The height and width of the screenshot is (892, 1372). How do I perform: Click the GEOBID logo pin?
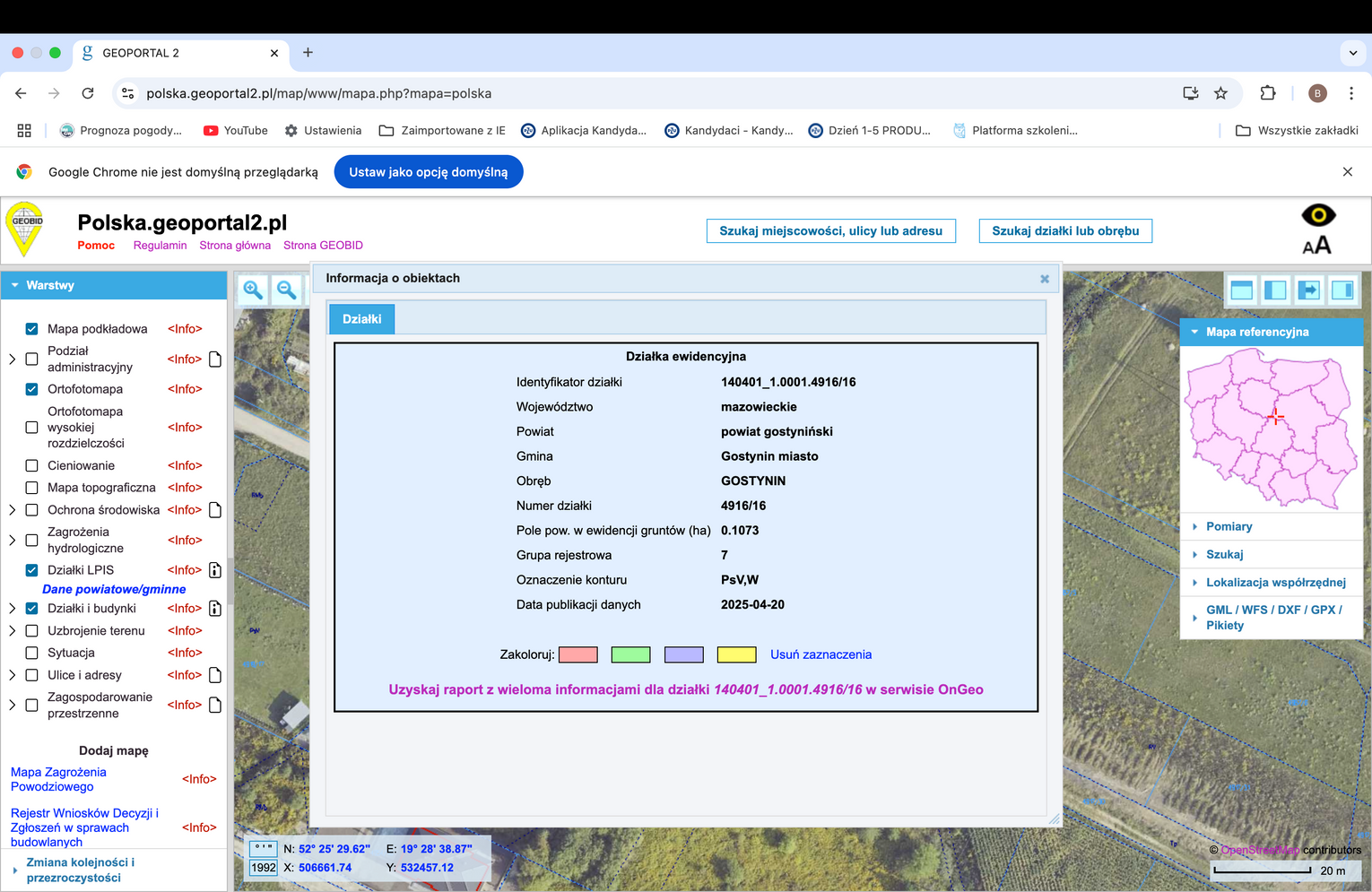[x=25, y=229]
